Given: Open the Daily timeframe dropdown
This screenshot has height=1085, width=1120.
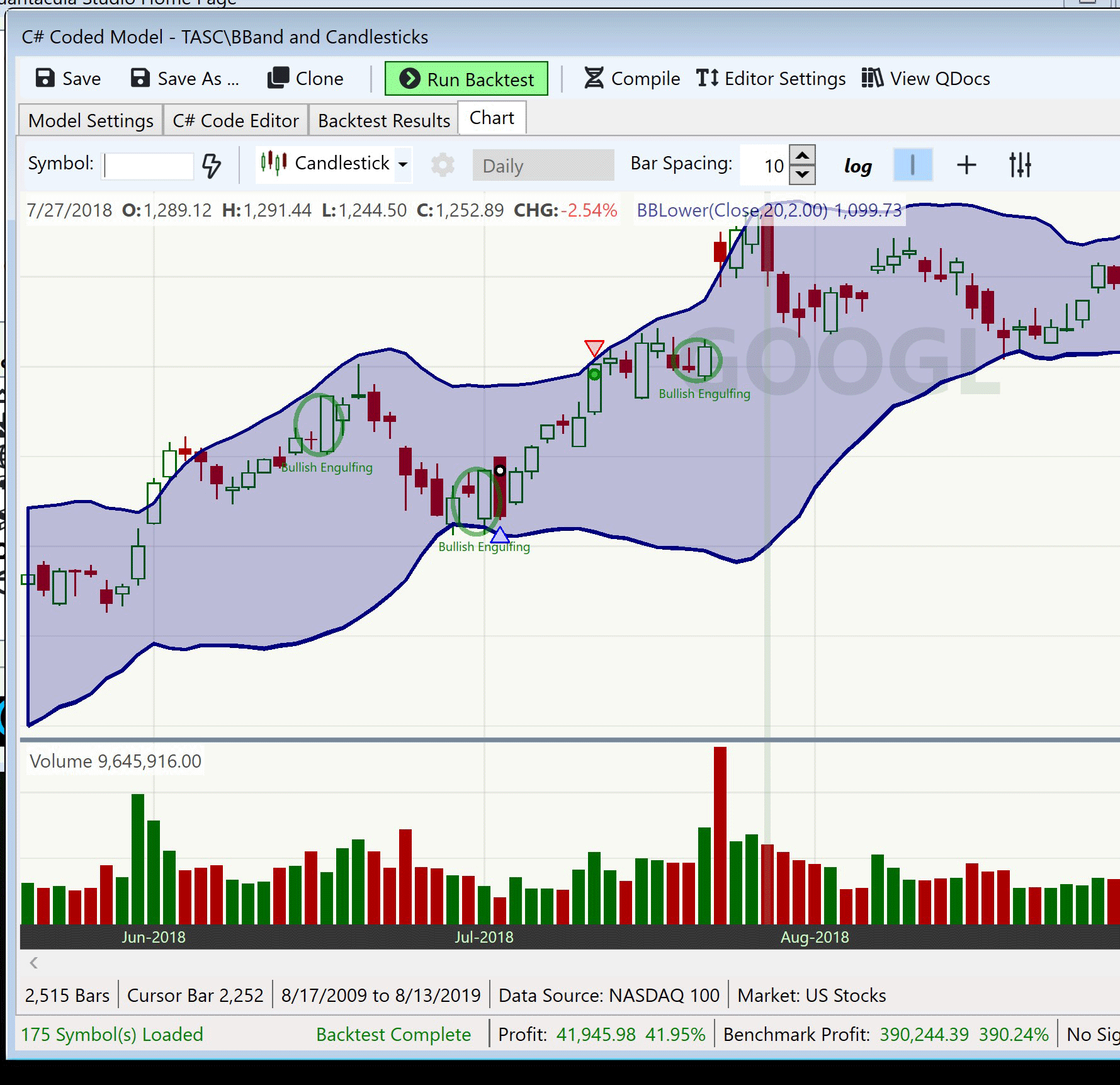Looking at the screenshot, I should click(543, 166).
